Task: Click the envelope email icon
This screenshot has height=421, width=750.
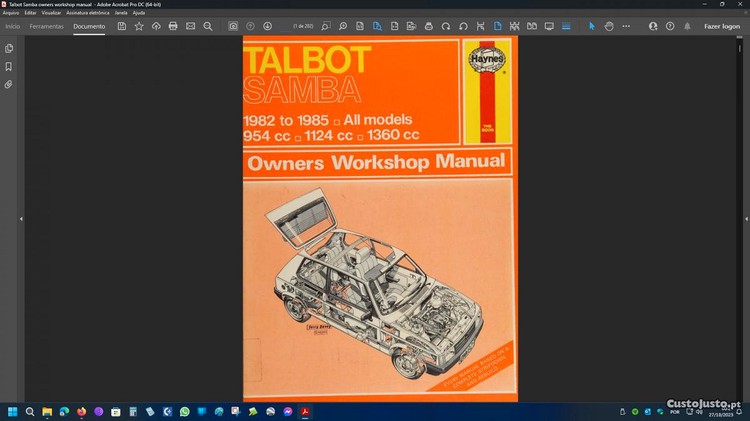Action: click(x=190, y=26)
